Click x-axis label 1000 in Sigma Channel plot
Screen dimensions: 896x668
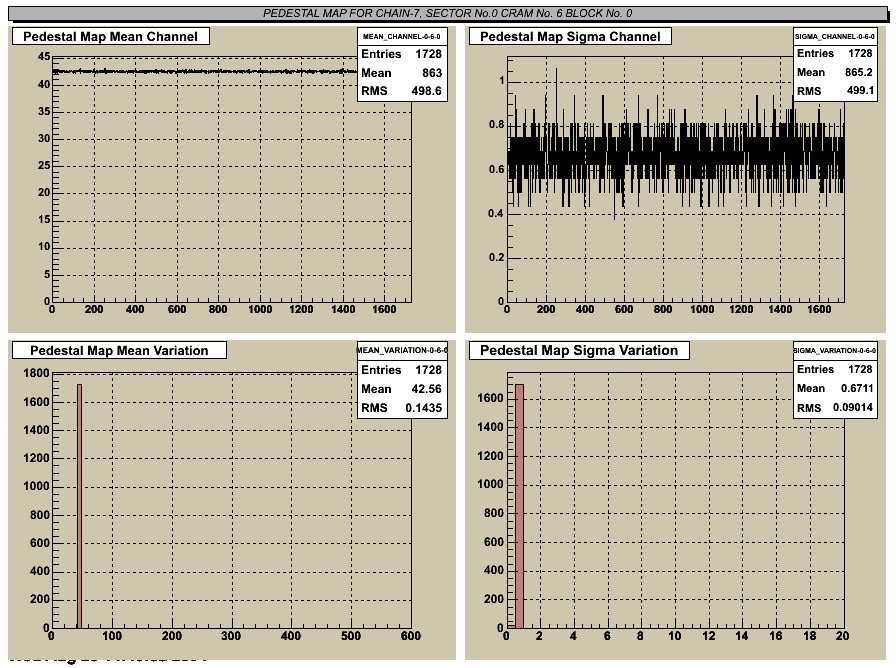click(702, 309)
